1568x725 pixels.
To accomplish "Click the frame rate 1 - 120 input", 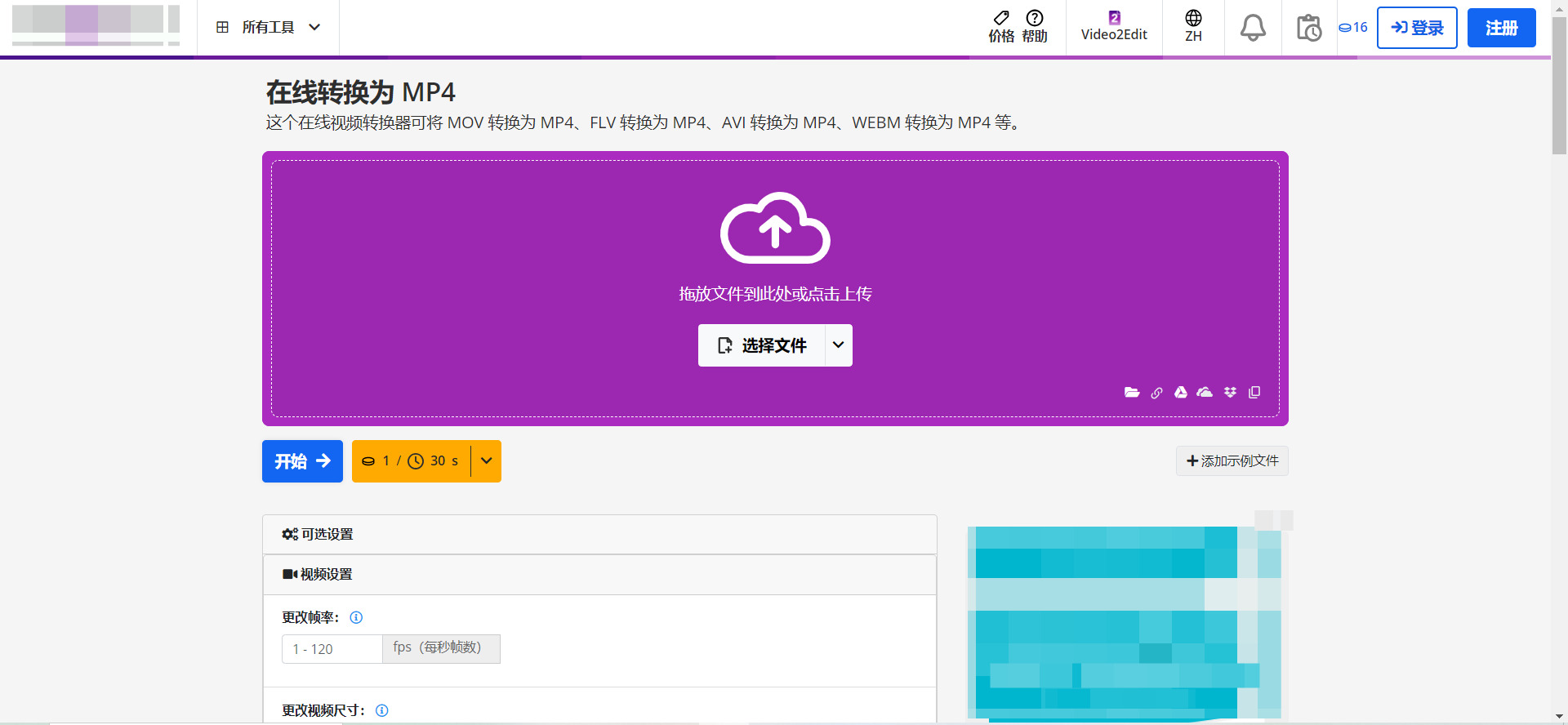I will click(332, 649).
